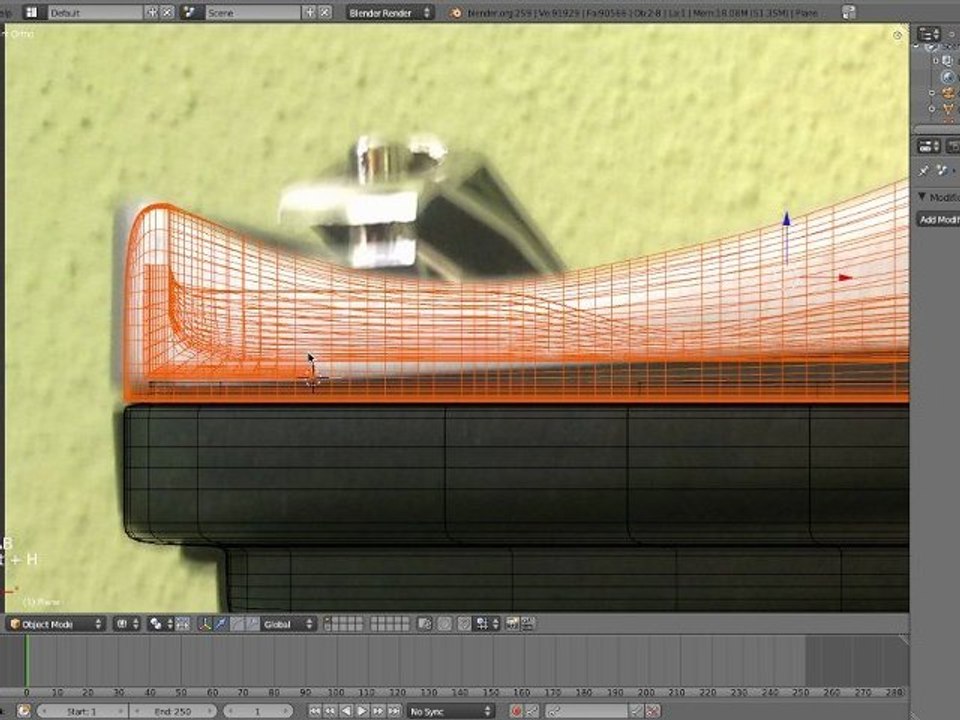This screenshot has height=720, width=960.
Task: Click OpenGL render image icon
Action: tap(512, 624)
